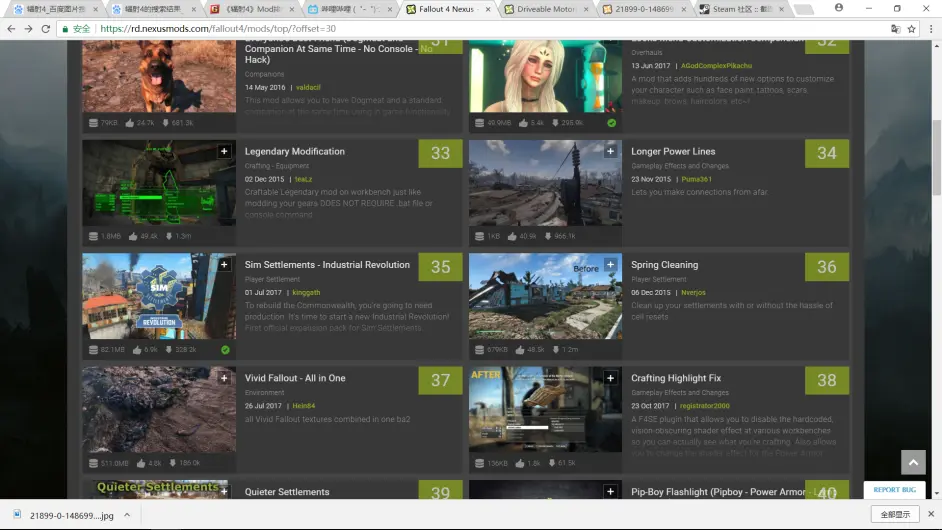Expand options for downloaded jpg file
942x530 pixels.
127,515
